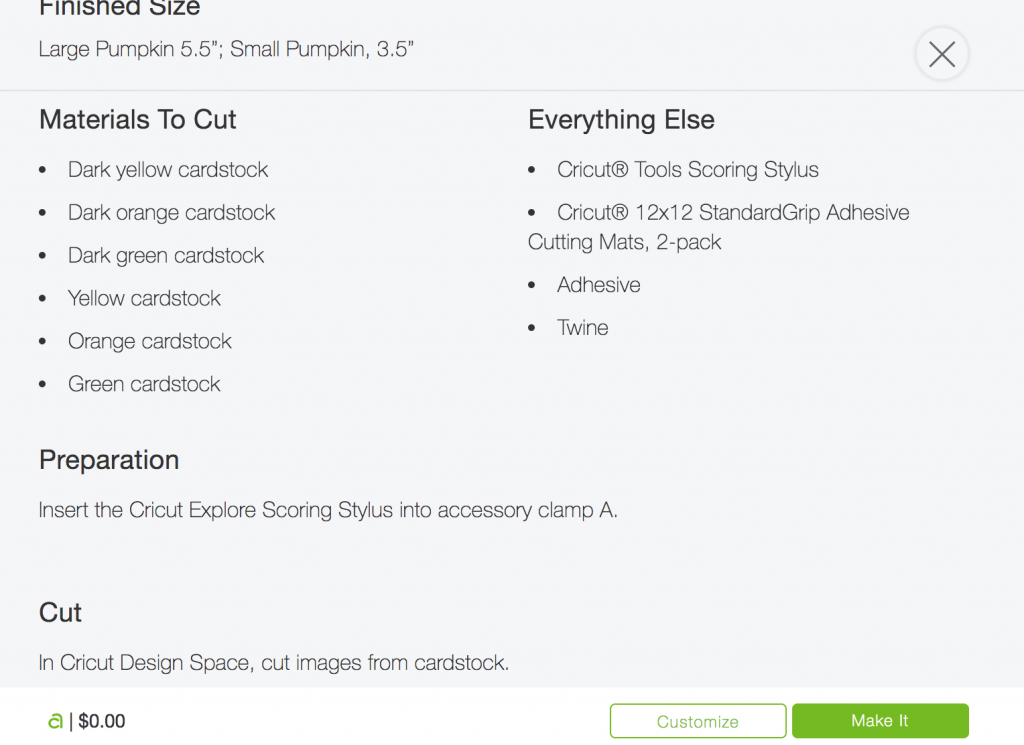Click the Everything Else heading
The width and height of the screenshot is (1024, 745).
(x=621, y=119)
